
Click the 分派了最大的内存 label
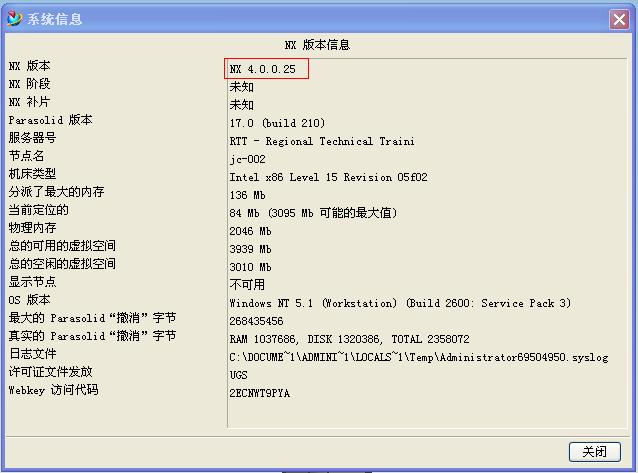[57, 191]
